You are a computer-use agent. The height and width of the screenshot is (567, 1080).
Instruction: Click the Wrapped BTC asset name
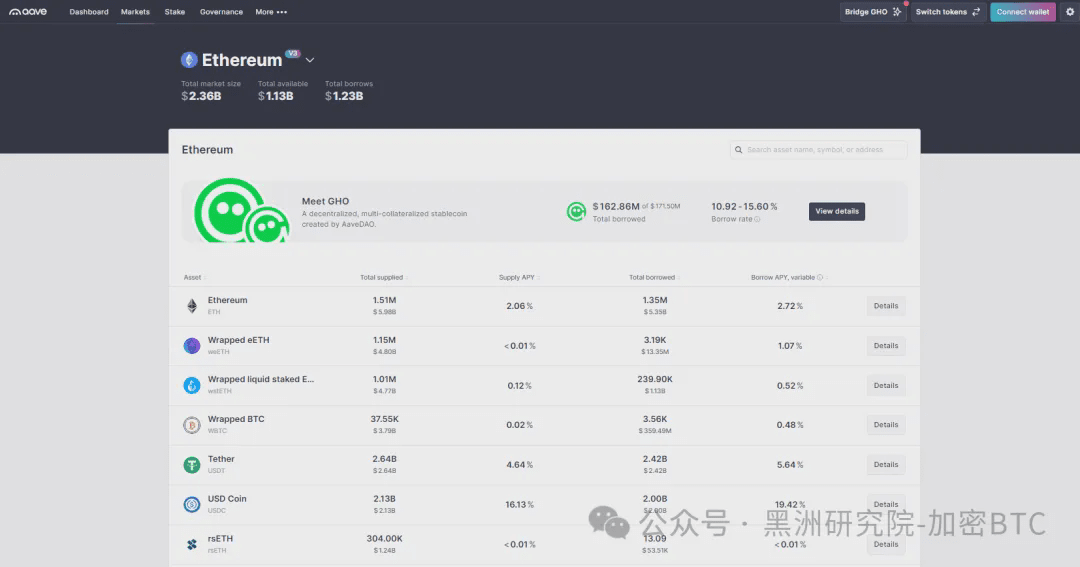[236, 420]
